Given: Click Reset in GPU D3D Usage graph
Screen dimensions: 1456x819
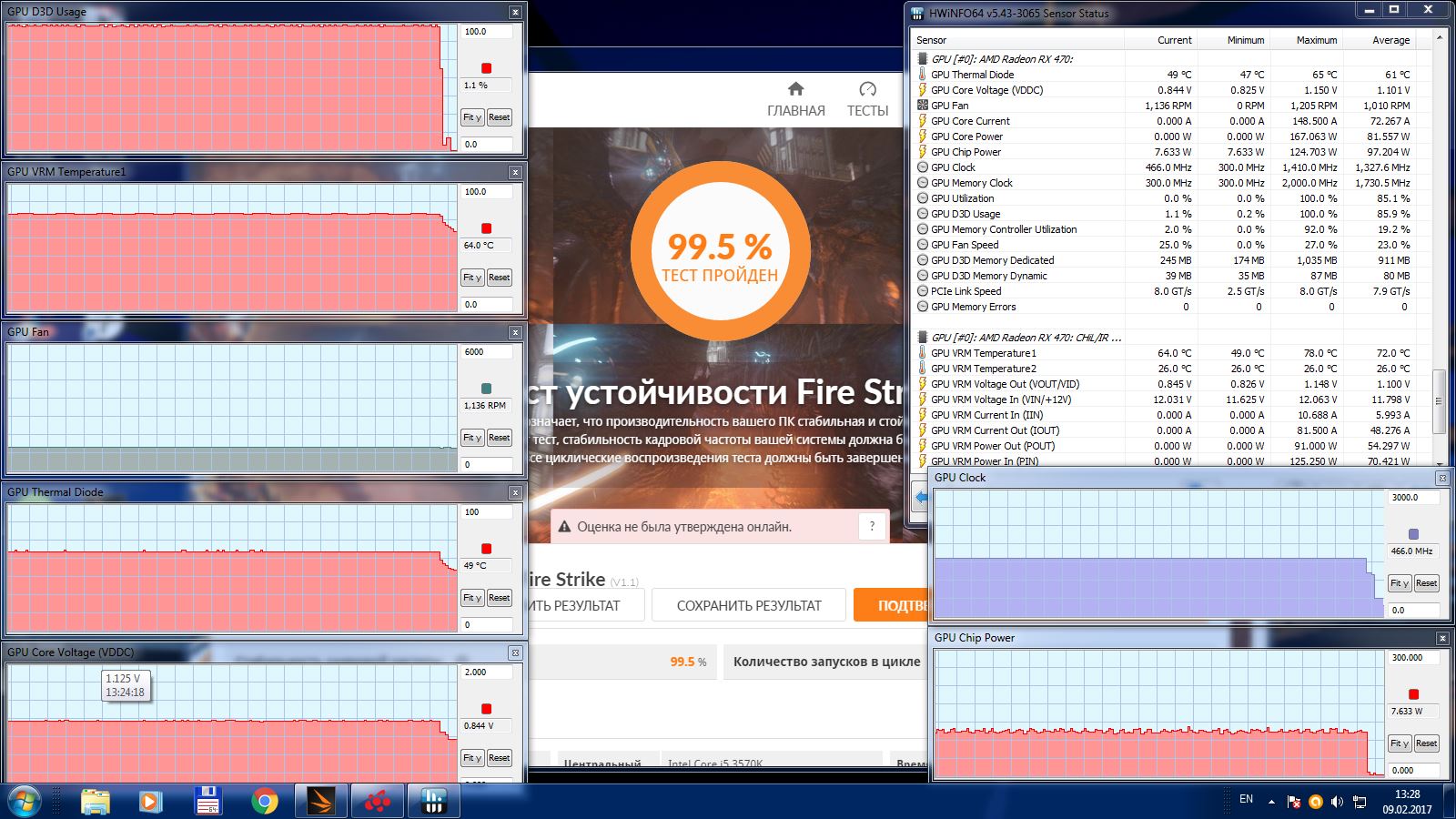Looking at the screenshot, I should pyautogui.click(x=499, y=117).
